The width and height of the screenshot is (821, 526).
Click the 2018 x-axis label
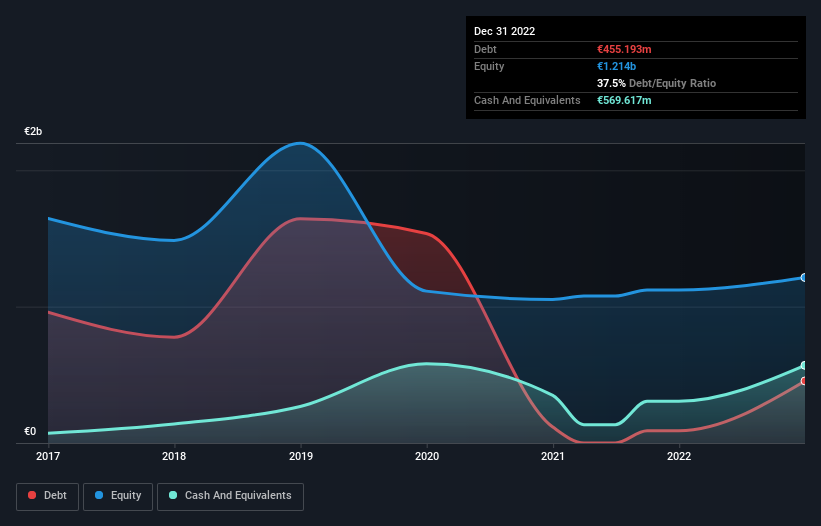pyautogui.click(x=174, y=456)
